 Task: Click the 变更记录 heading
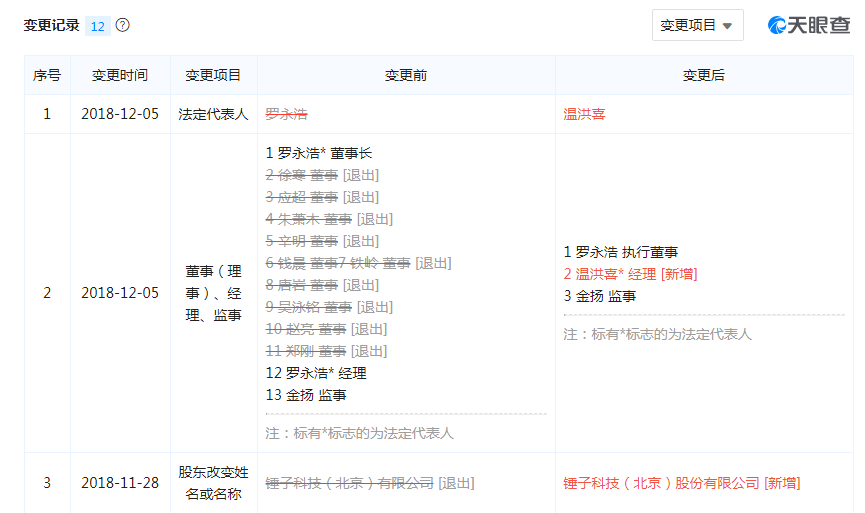tap(51, 25)
